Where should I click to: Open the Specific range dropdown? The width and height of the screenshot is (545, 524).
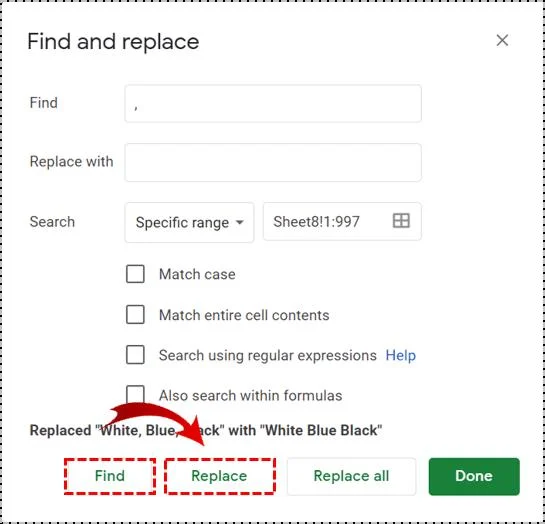(x=189, y=222)
